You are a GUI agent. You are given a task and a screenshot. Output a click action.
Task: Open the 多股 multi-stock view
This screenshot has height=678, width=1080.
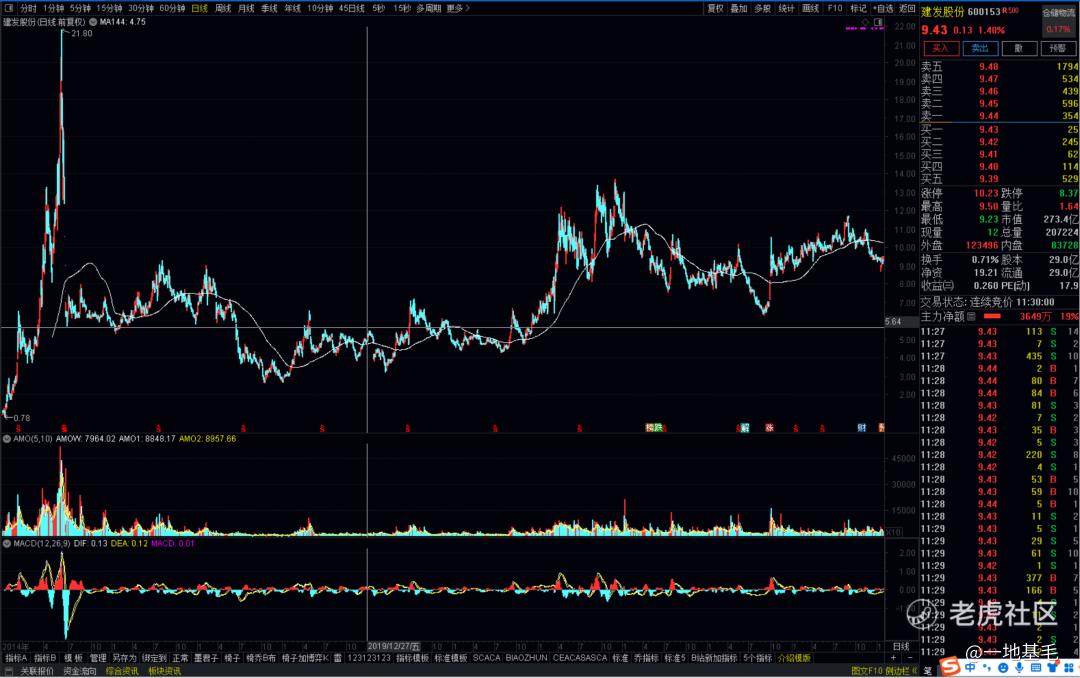point(762,8)
